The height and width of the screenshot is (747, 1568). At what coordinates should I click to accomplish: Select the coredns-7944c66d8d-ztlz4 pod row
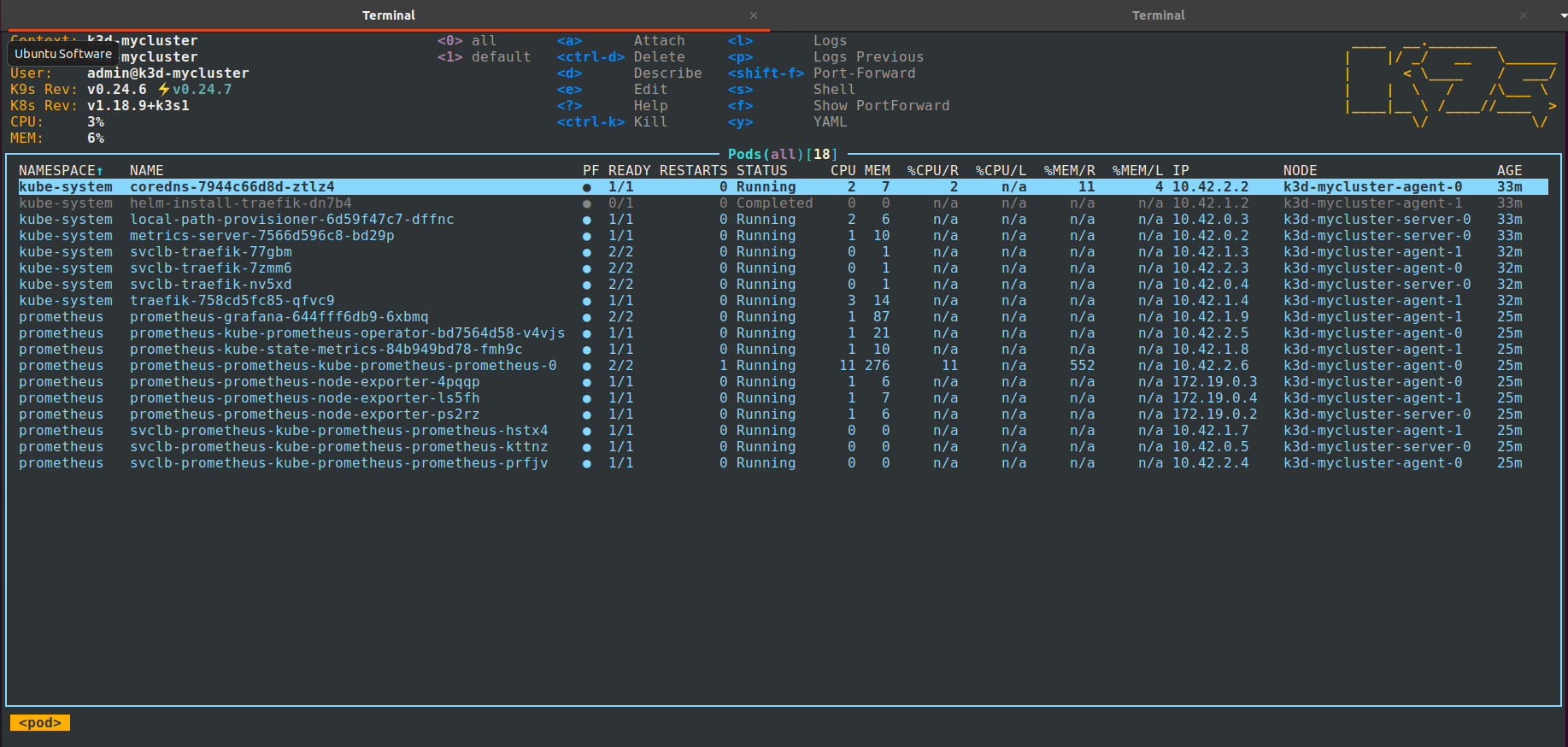tap(784, 186)
